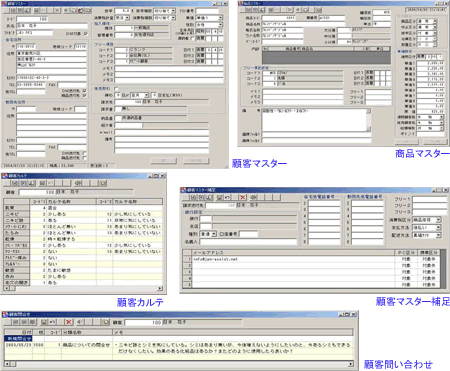The image size is (450, 371).
Task: Click the red X delete icon in 顧客問合せ toolbar
Action: click(69, 322)
